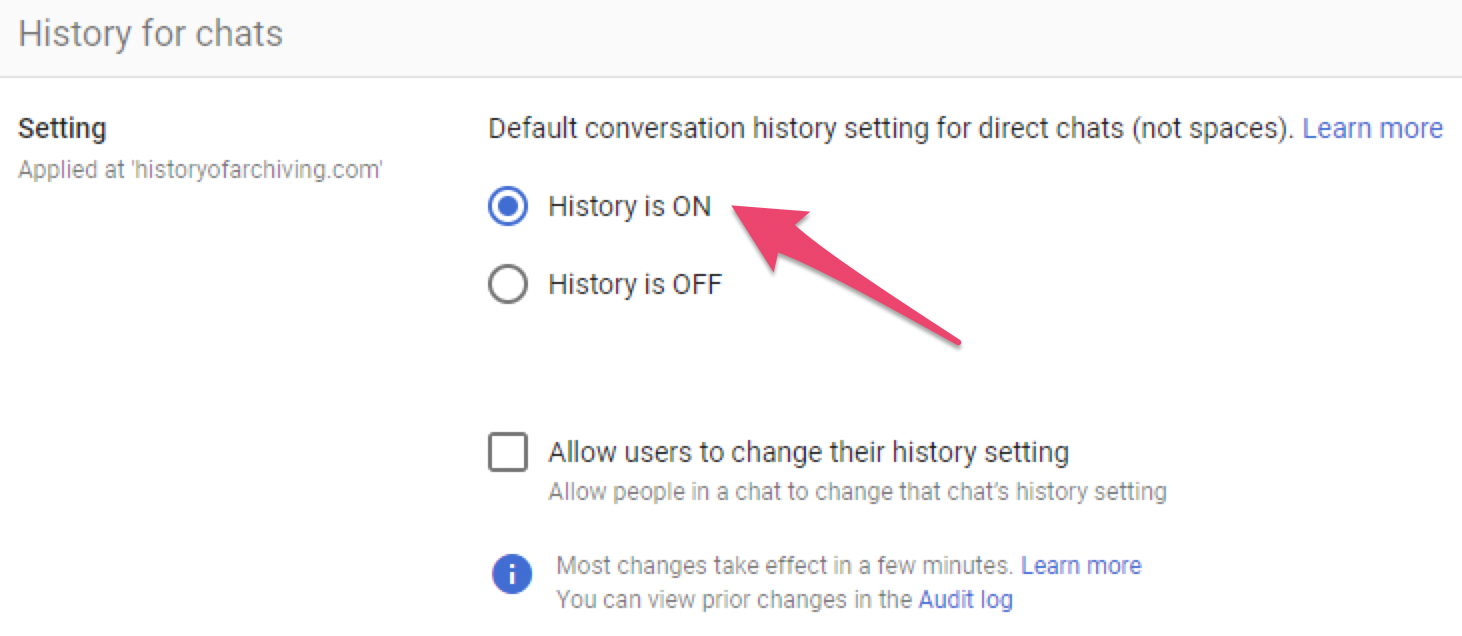
Task: Click the 'Allow users to change their history setting' label
Action: click(808, 452)
